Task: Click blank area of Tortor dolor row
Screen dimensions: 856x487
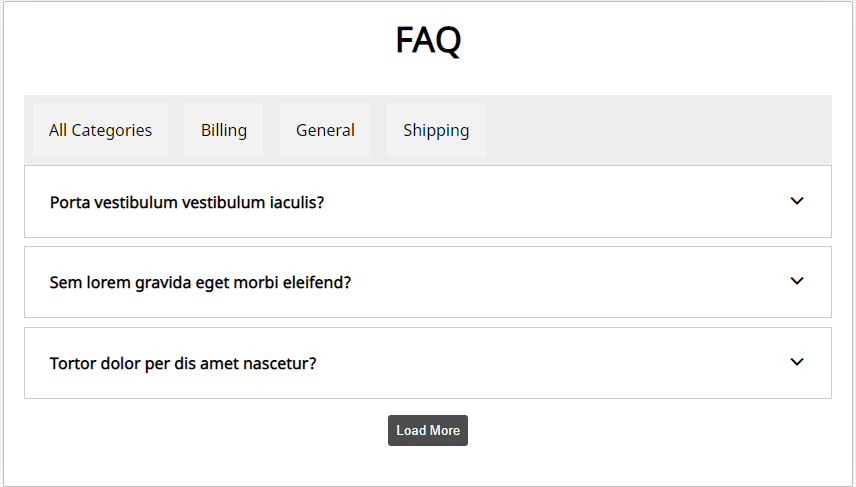Action: point(550,363)
